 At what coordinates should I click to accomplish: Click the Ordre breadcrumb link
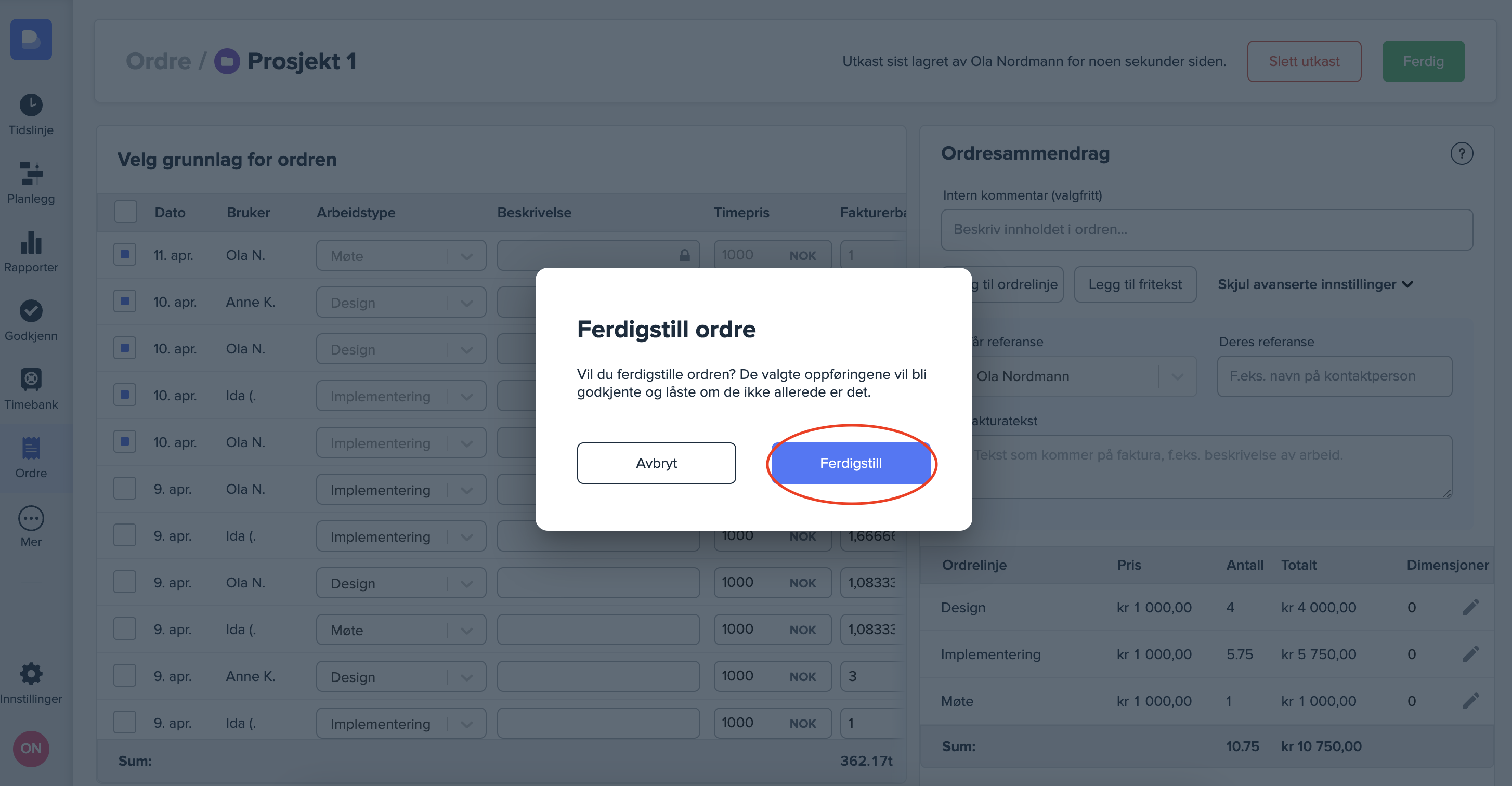(159, 61)
